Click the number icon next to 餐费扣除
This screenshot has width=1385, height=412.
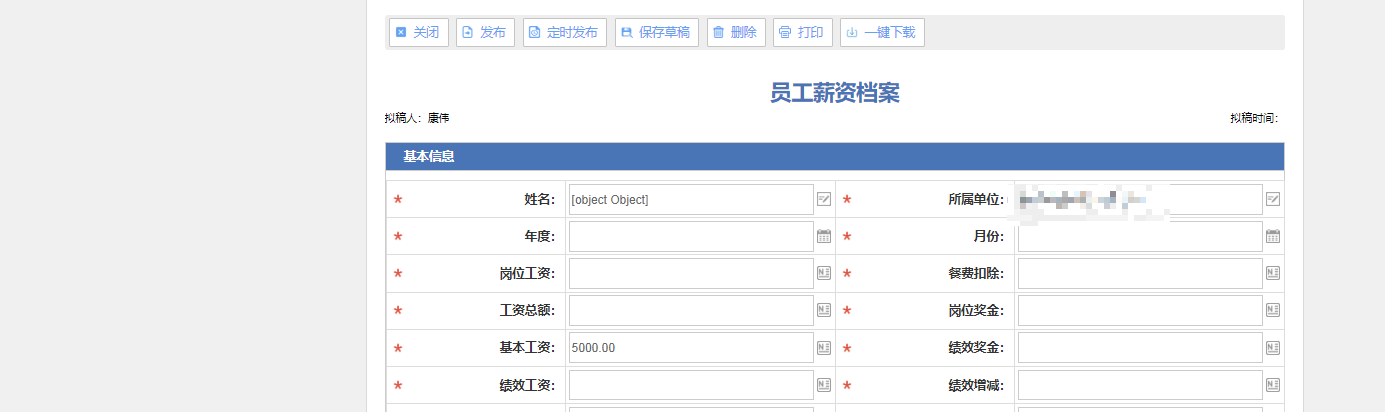1273,273
